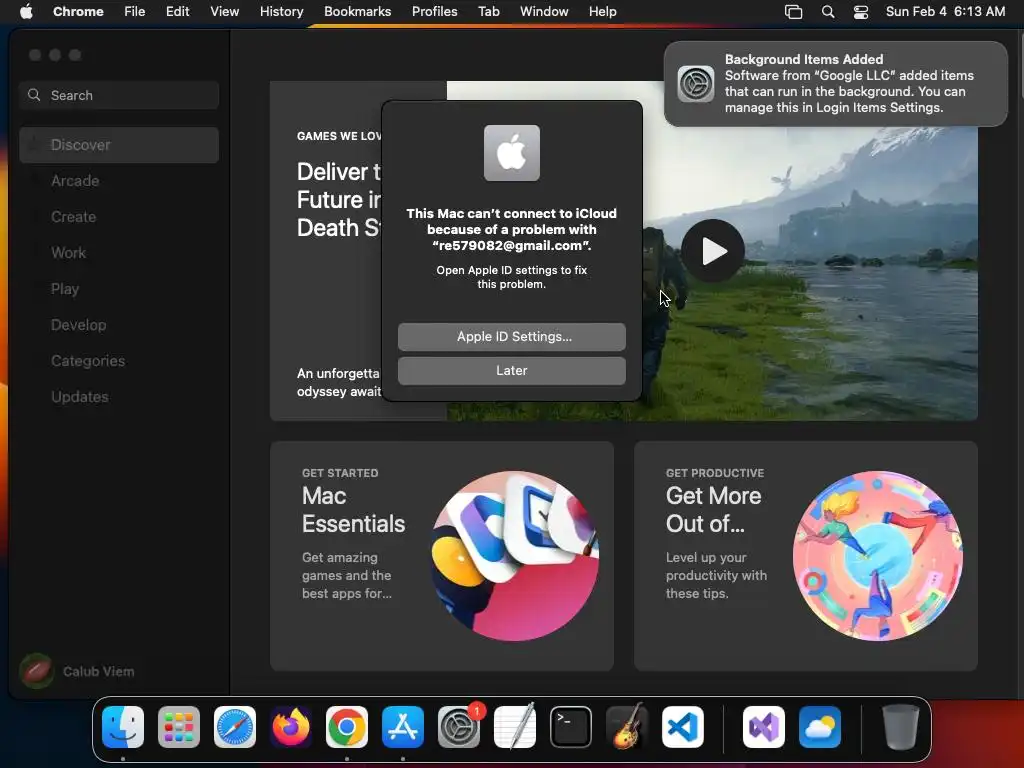Click the GET PRODUCTIVE label
Viewport: 1024px width, 768px height.
coord(714,473)
